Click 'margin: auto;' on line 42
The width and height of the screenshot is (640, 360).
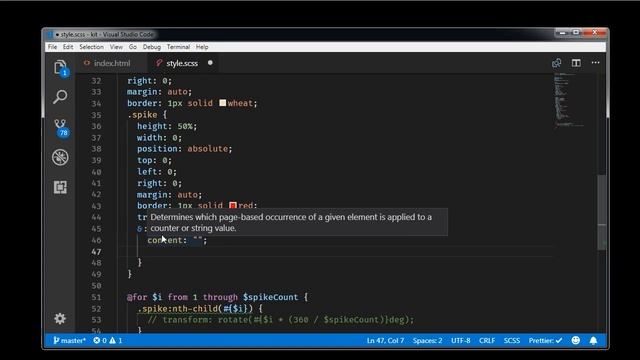[x=169, y=194]
